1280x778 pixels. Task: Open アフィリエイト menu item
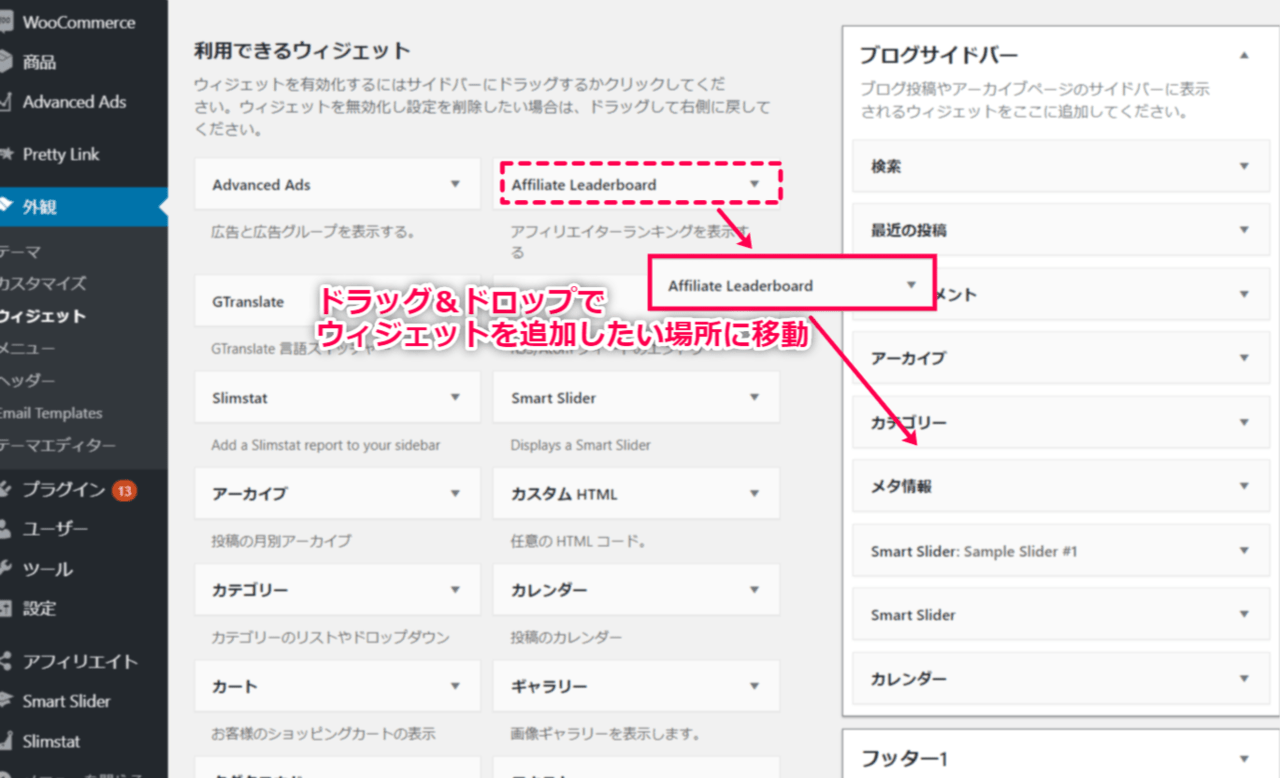click(80, 661)
